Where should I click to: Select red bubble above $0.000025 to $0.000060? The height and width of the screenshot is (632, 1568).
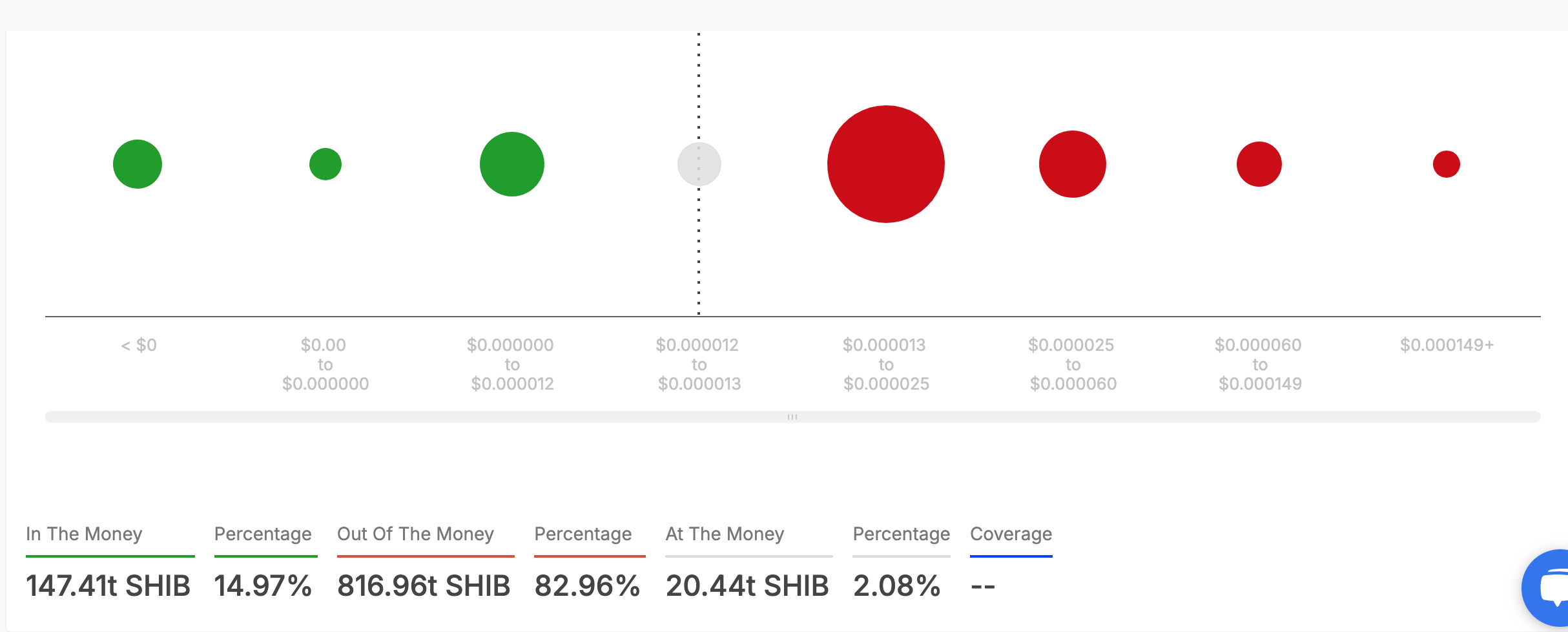[1072, 164]
